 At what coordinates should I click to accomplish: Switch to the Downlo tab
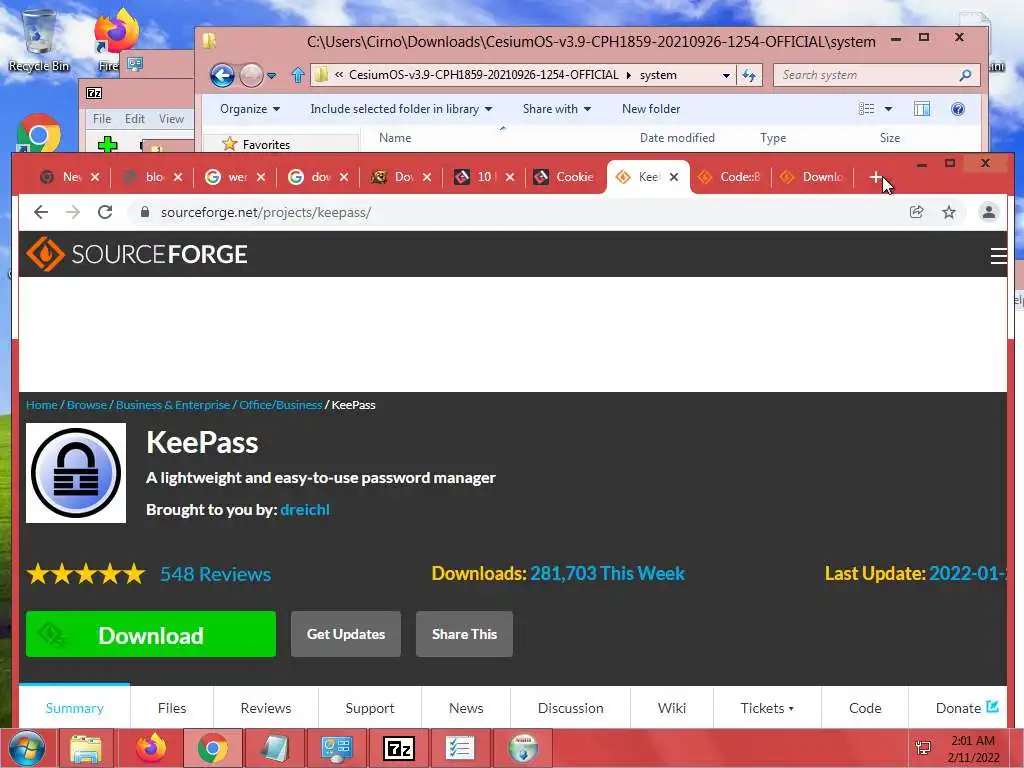click(813, 177)
